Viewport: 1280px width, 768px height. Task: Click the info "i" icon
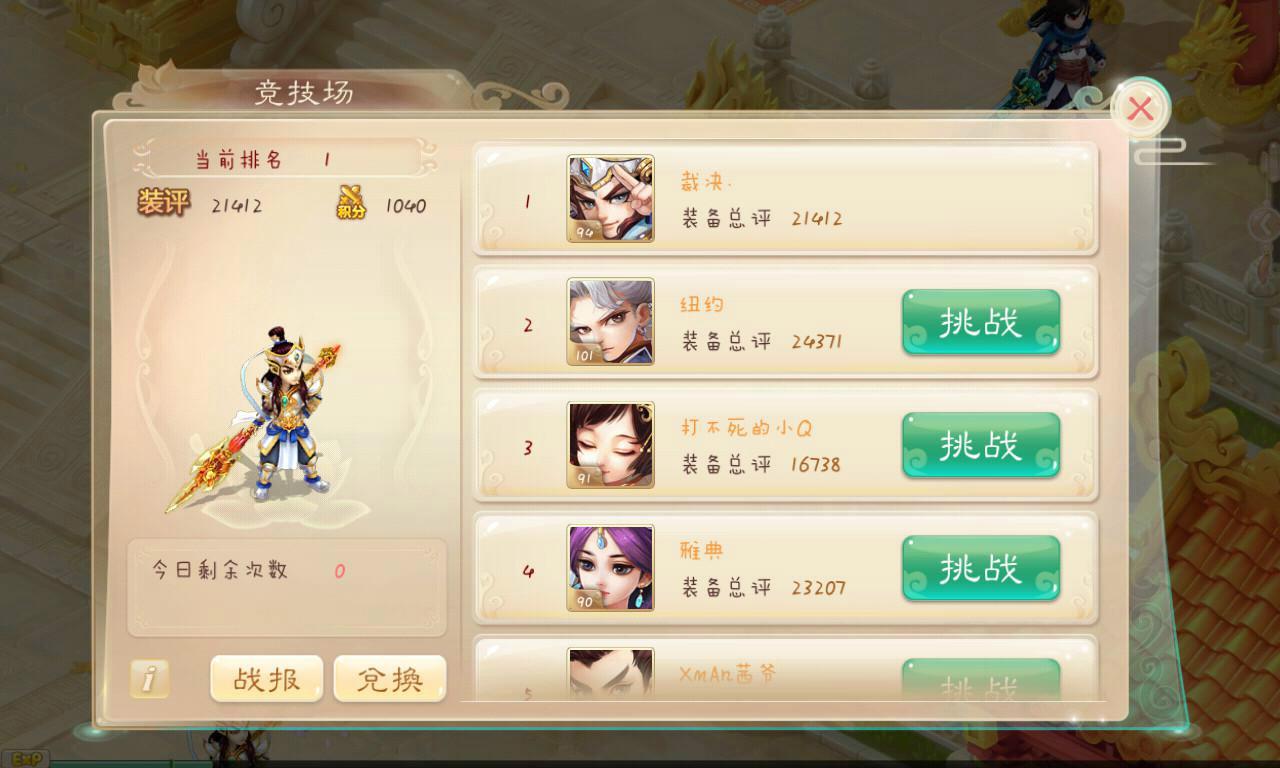pyautogui.click(x=148, y=679)
